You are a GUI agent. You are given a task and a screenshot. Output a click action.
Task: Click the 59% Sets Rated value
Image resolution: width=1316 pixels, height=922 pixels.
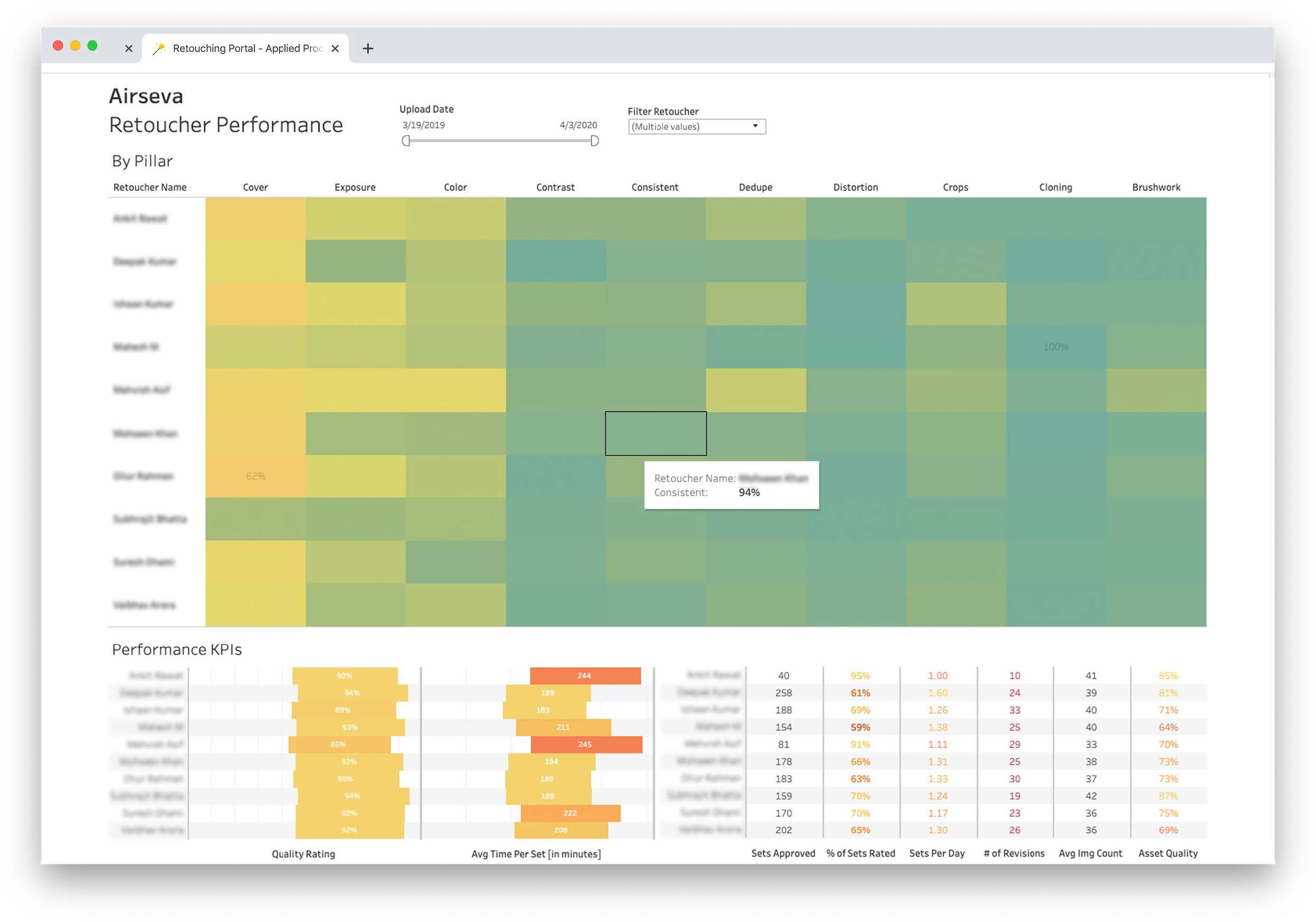tap(860, 728)
